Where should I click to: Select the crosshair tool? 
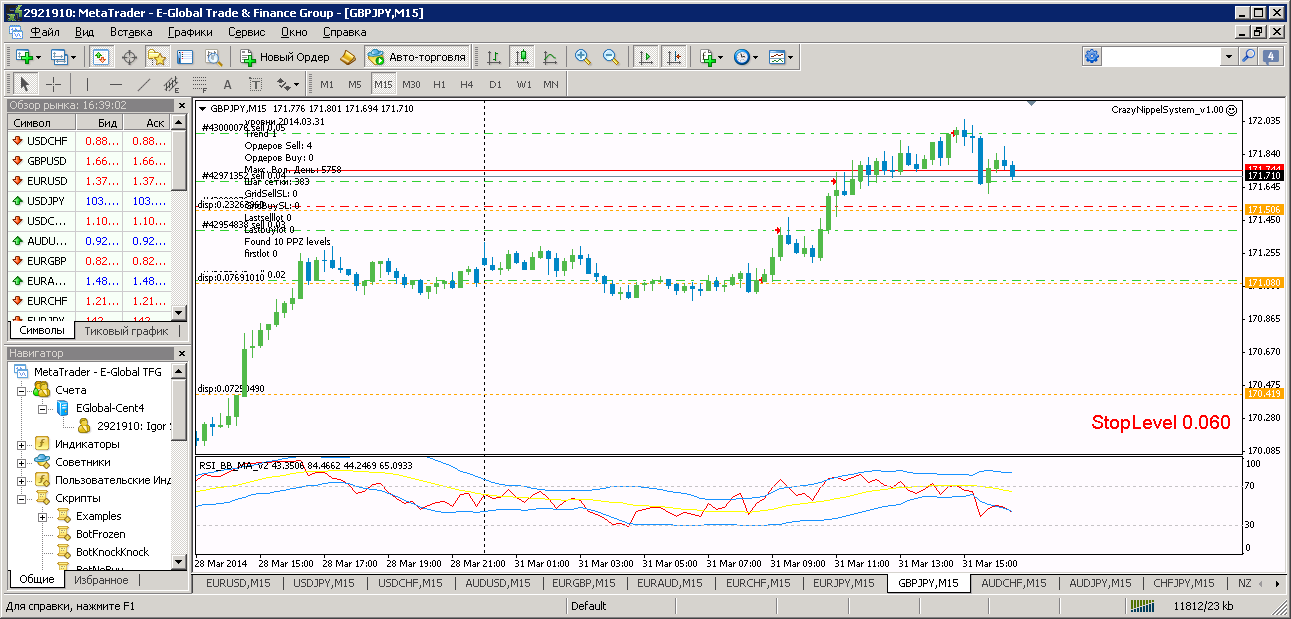(x=53, y=84)
